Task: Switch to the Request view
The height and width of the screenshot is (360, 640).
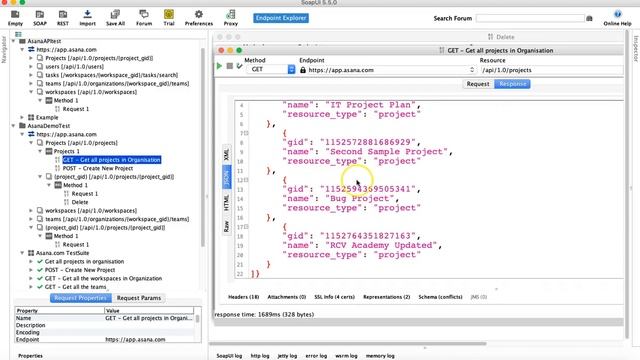Action: point(478,84)
